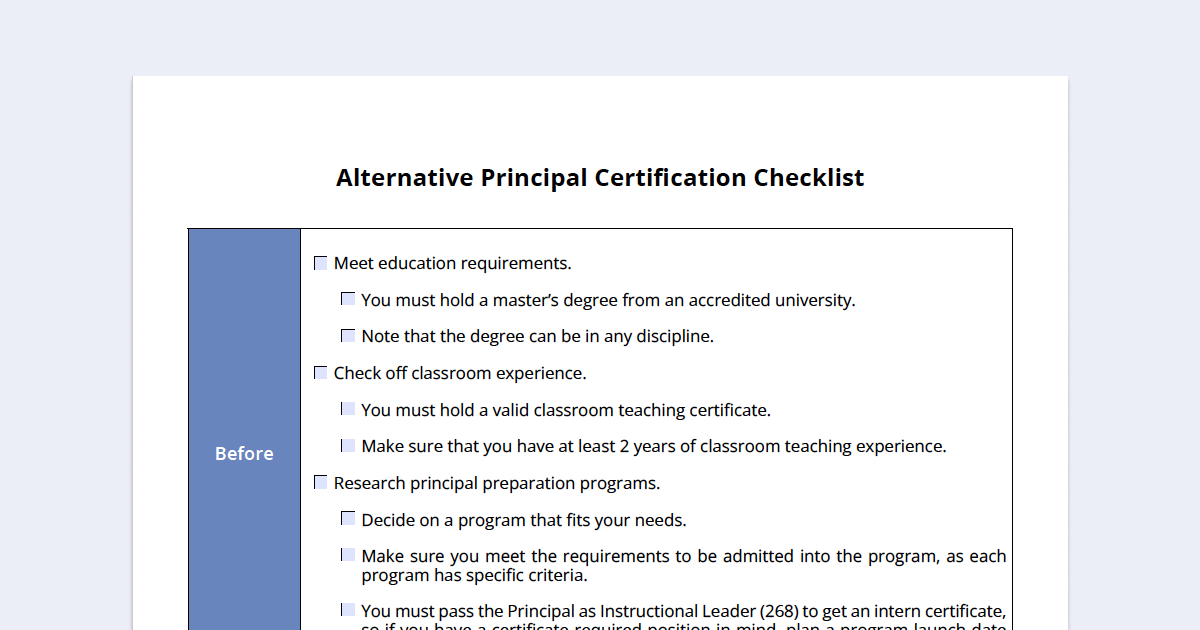
Task: Check 'Research principal preparation programs' checkbox
Action: coord(321,483)
